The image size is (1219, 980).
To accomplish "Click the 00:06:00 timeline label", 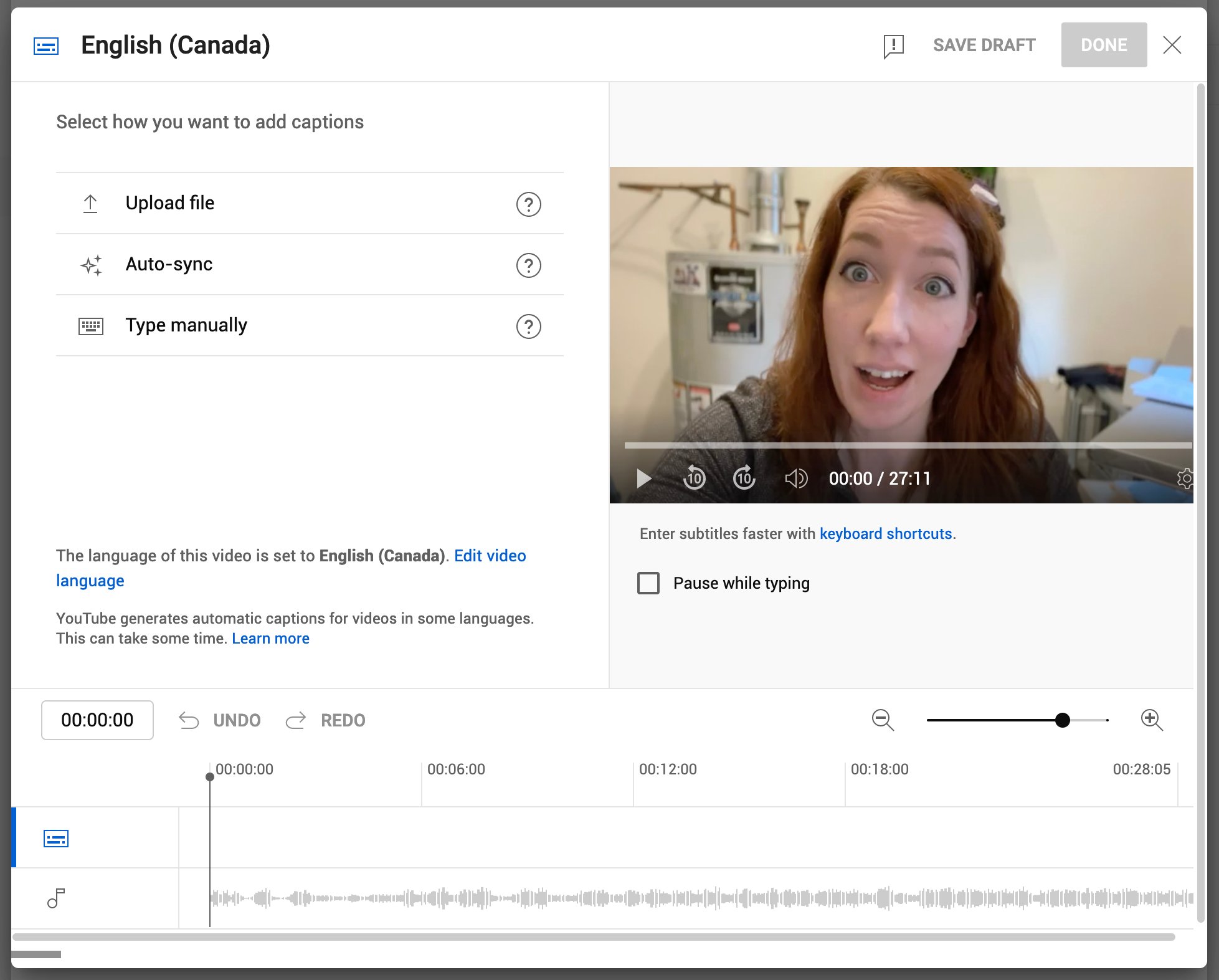I will [456, 769].
